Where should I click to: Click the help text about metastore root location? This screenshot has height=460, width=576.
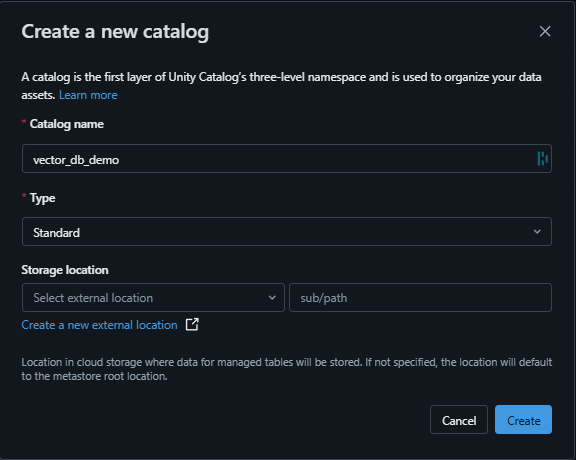click(287, 369)
